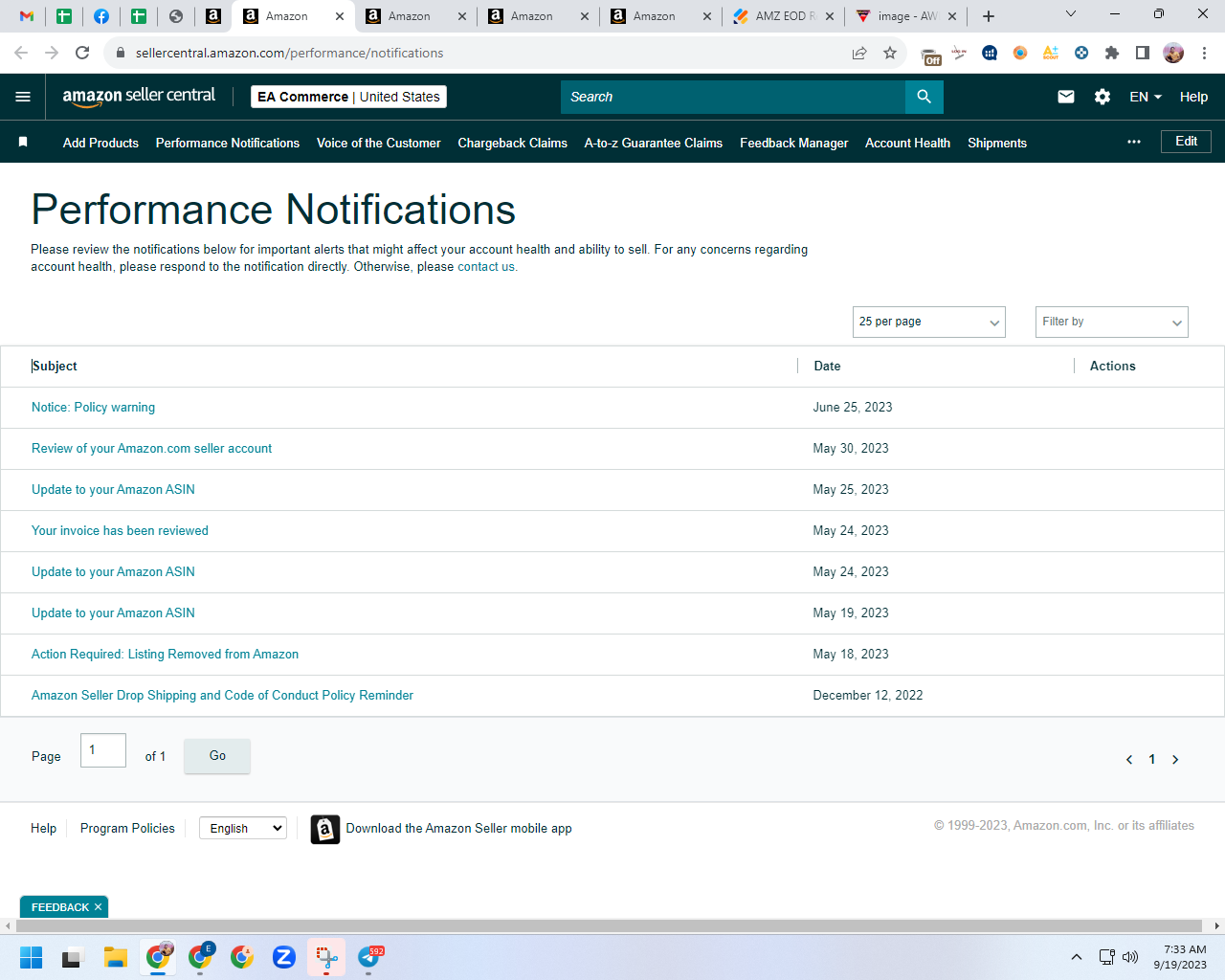Open Telegram from the taskbar
Viewport: 1225px width, 980px height.
[x=369, y=957]
